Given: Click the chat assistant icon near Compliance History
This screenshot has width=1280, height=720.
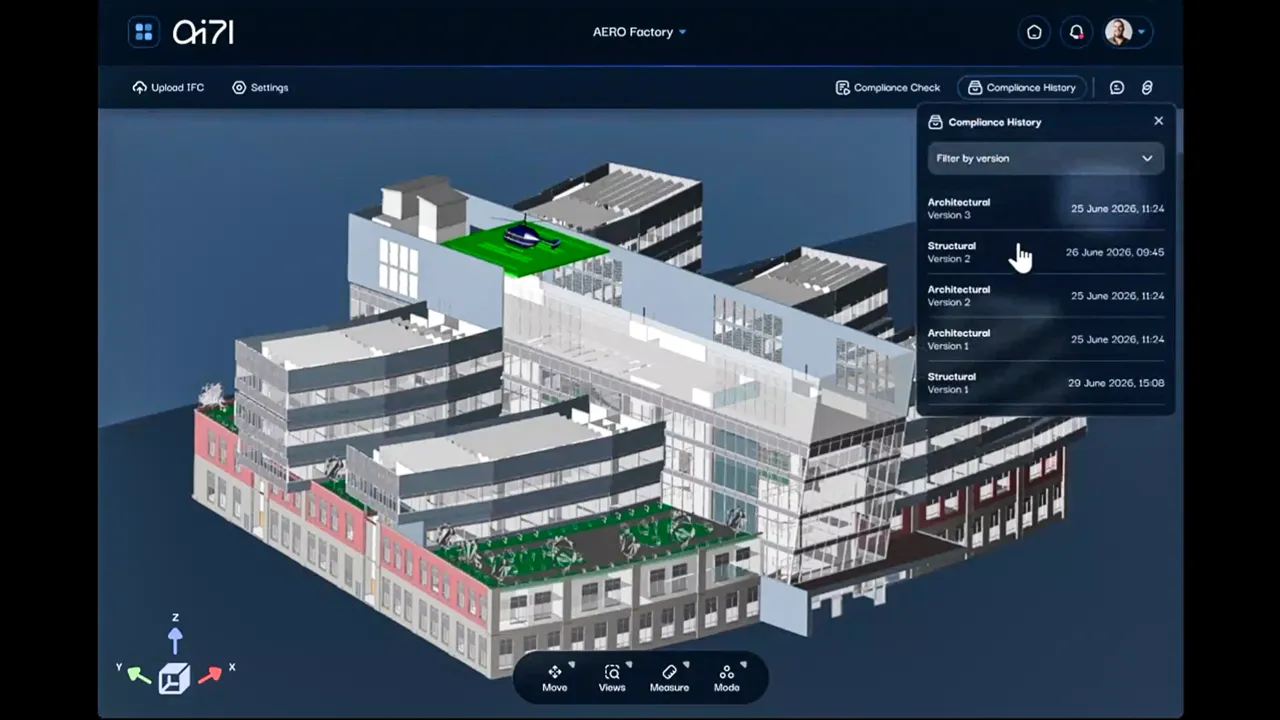Looking at the screenshot, I should [1117, 87].
